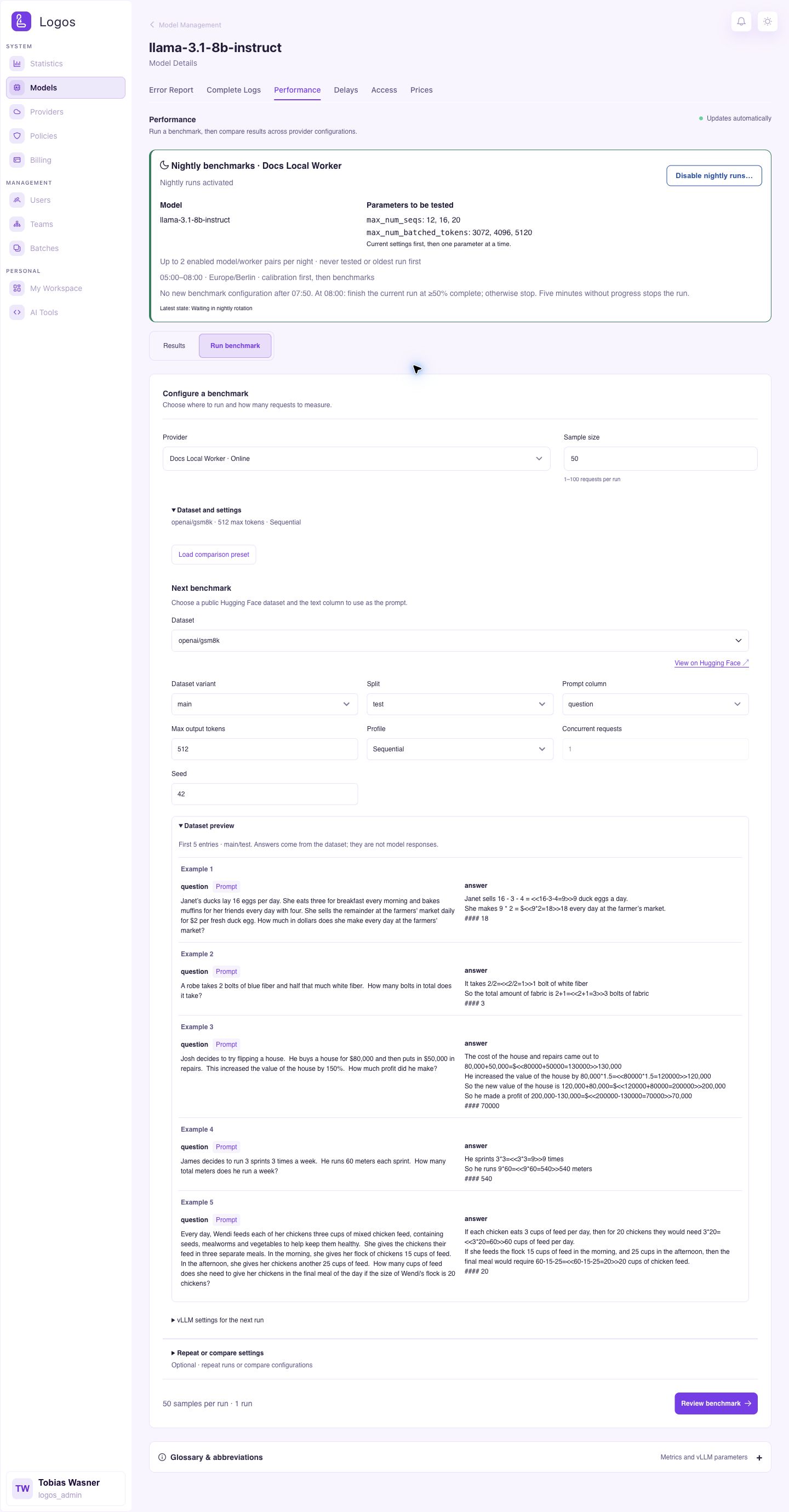Expand vLLM settings for the next run
This screenshot has width=789, height=1512.
coord(217,1320)
